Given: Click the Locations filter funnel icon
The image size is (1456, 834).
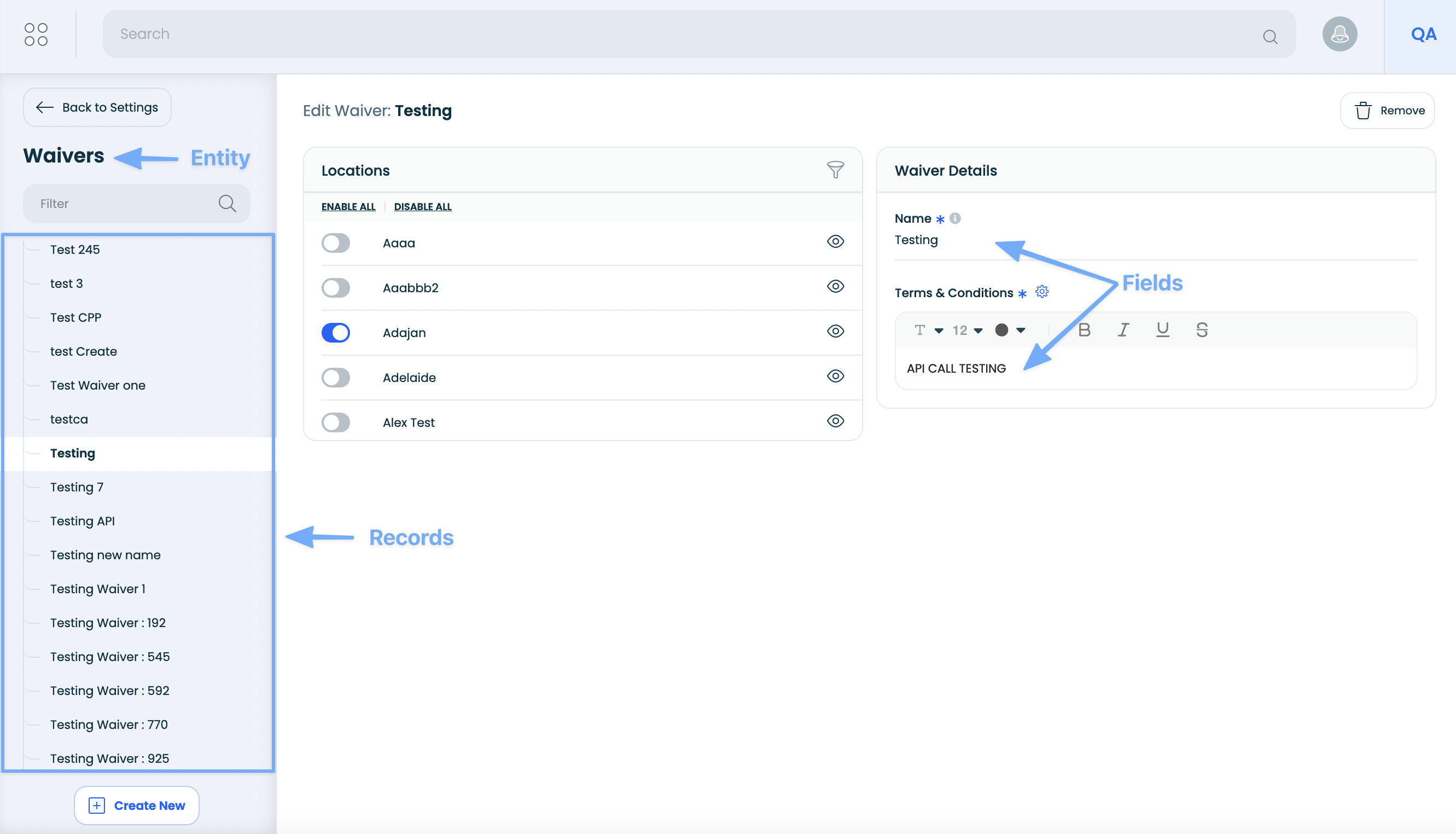Looking at the screenshot, I should pyautogui.click(x=835, y=170).
